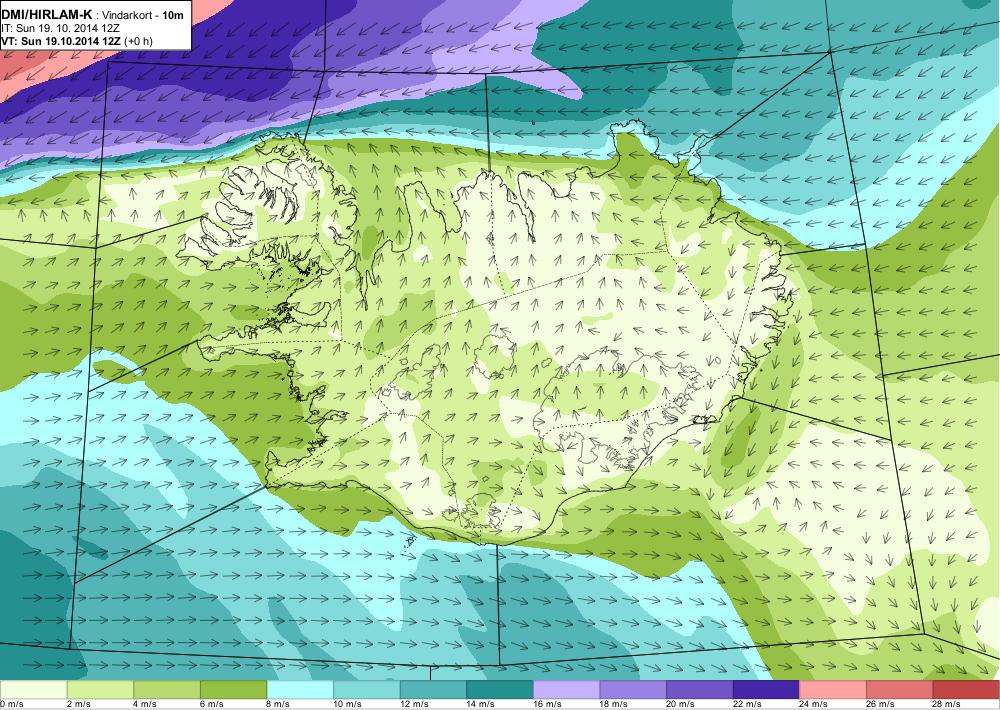The height and width of the screenshot is (710, 1000).
Task: Click the dark teal 14–16 m/s legend swatch
Action: pos(500,690)
